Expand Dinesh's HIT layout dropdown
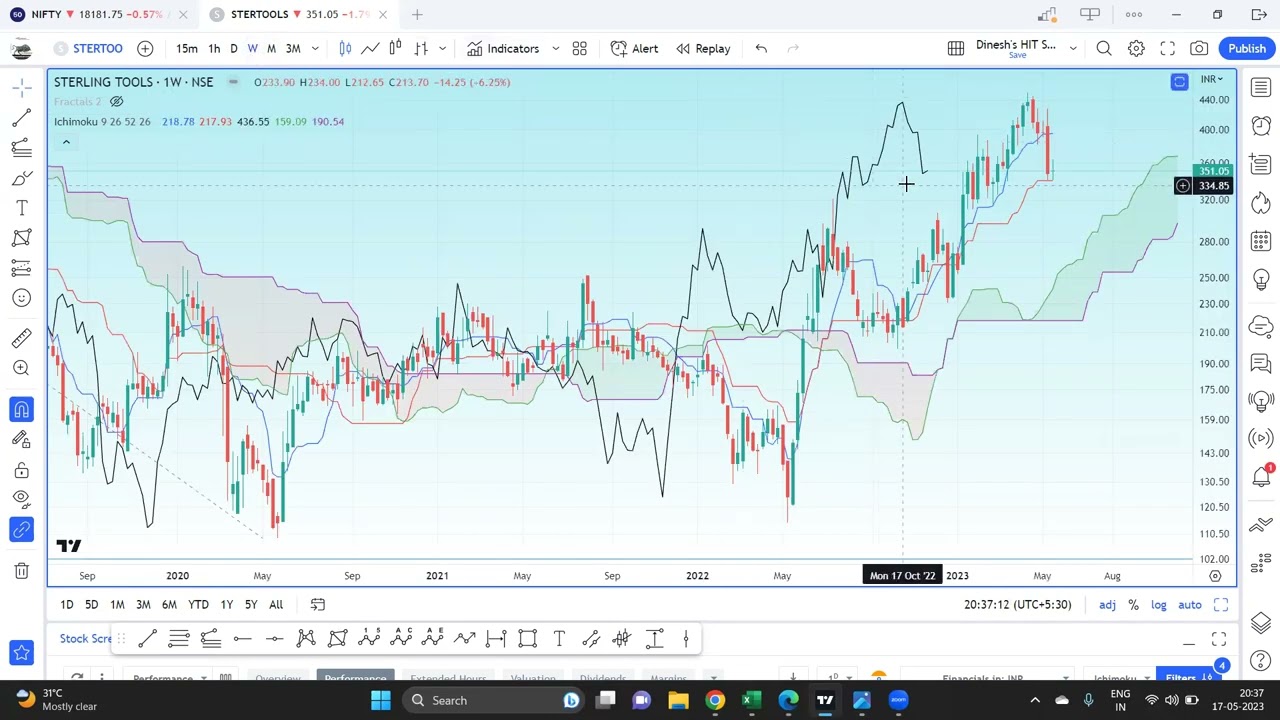This screenshot has width=1280, height=720. pos(1073,48)
